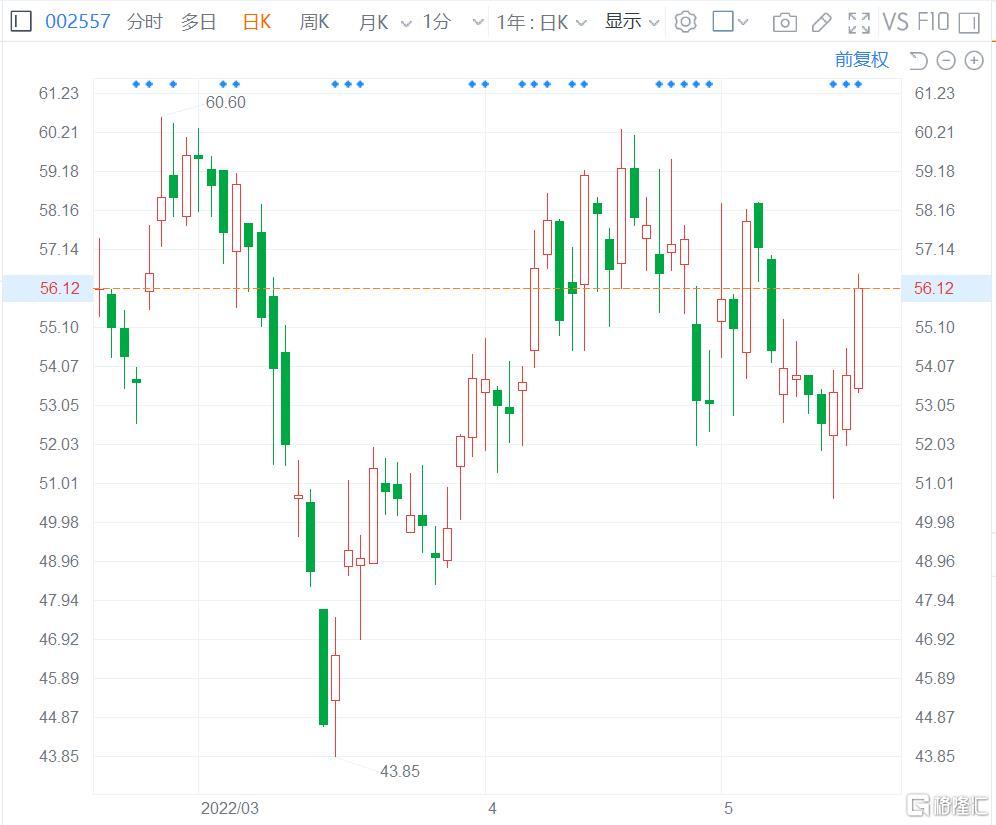Expand the 显示 display dropdown

(631, 22)
